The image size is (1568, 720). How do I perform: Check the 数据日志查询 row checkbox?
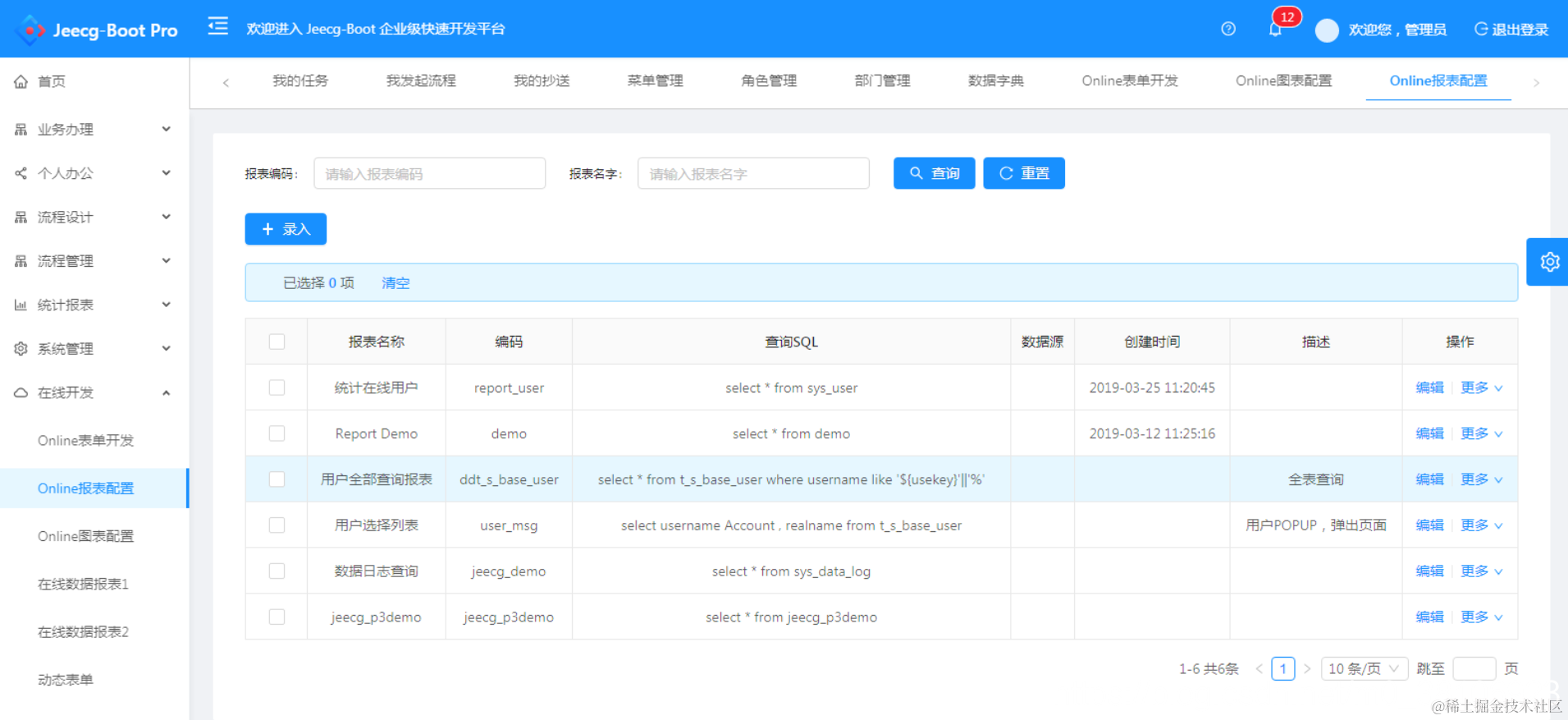(x=277, y=571)
